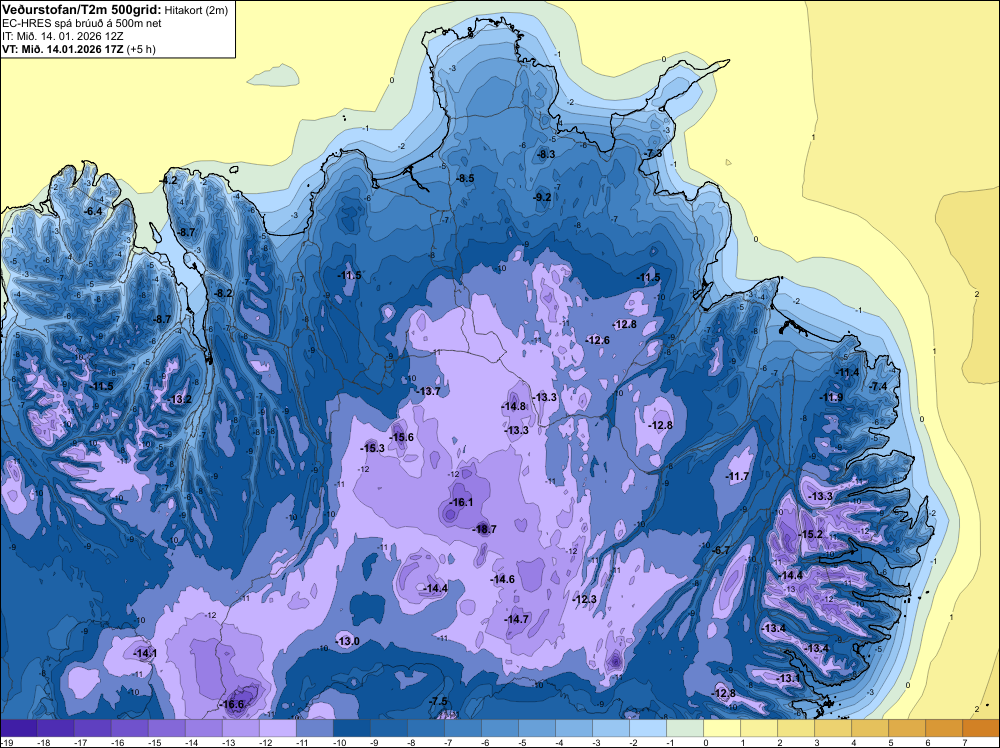Click the -14.6 temperature value
Screen dimensions: 1000x748
point(503,579)
